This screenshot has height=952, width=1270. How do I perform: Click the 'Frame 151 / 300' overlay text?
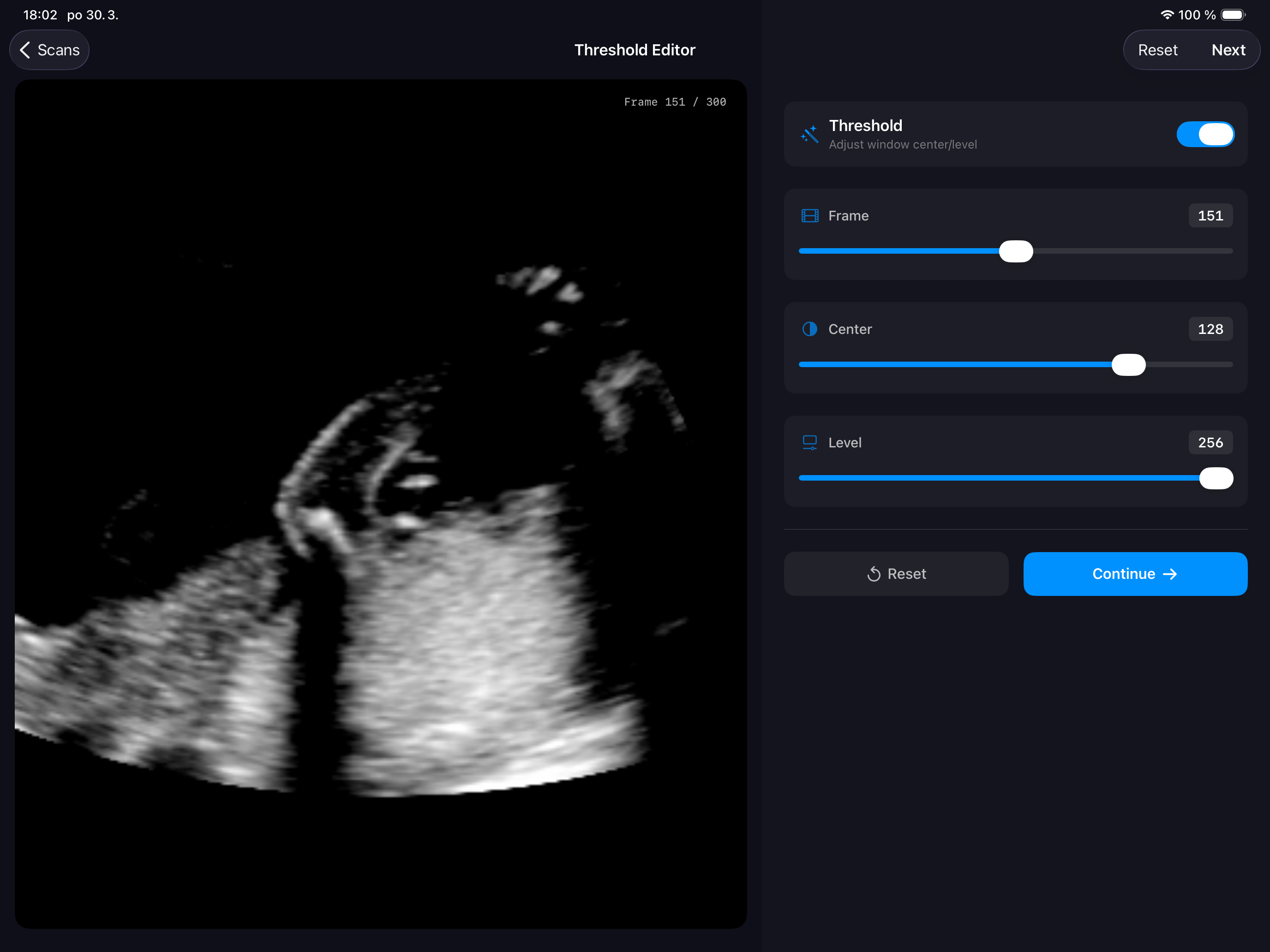(675, 102)
